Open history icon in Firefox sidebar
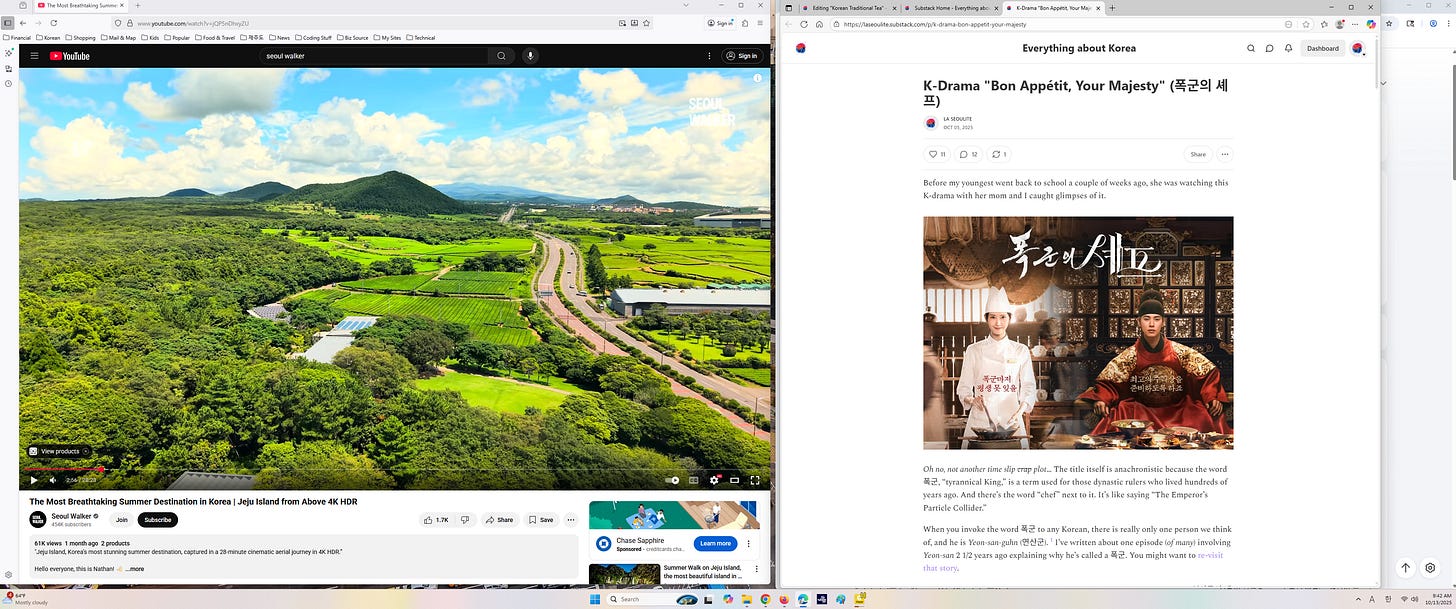The width and height of the screenshot is (1456, 609). 8,83
